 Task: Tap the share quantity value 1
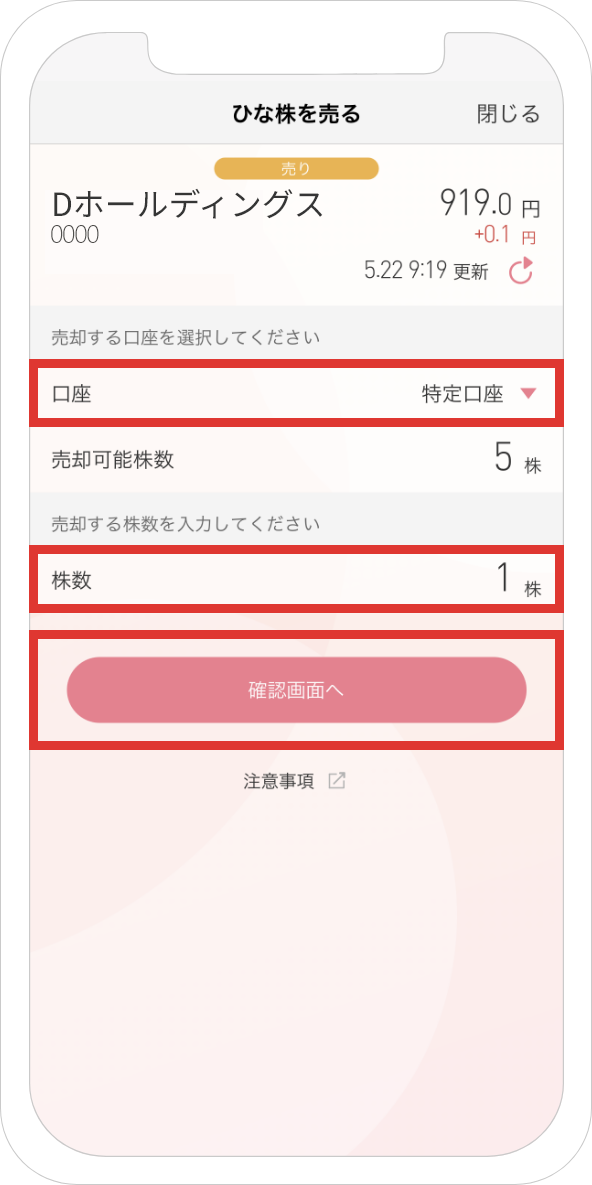coord(504,579)
